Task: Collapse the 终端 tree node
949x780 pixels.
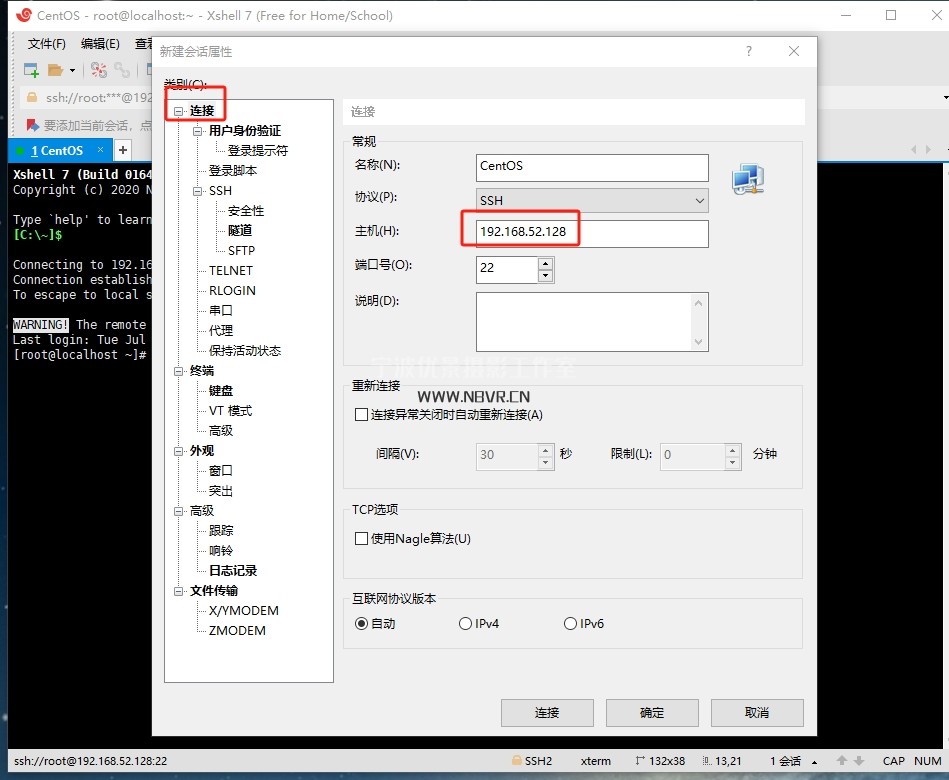Action: 179,371
